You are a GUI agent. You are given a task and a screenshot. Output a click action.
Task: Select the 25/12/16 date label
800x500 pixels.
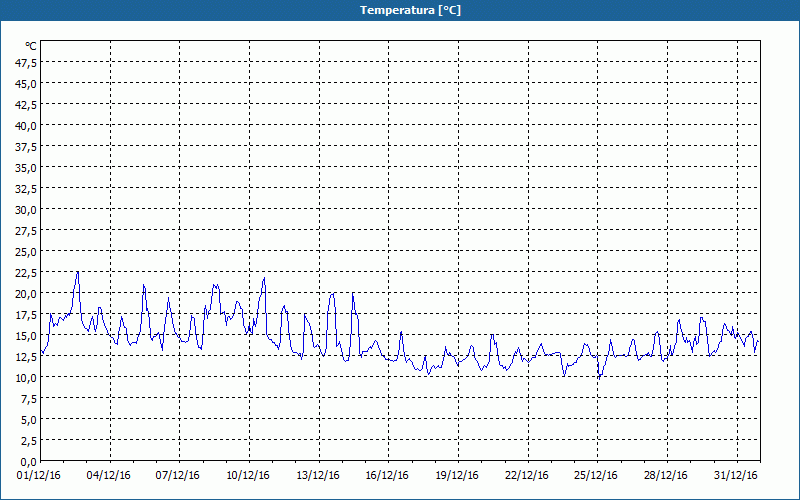pyautogui.click(x=596, y=476)
